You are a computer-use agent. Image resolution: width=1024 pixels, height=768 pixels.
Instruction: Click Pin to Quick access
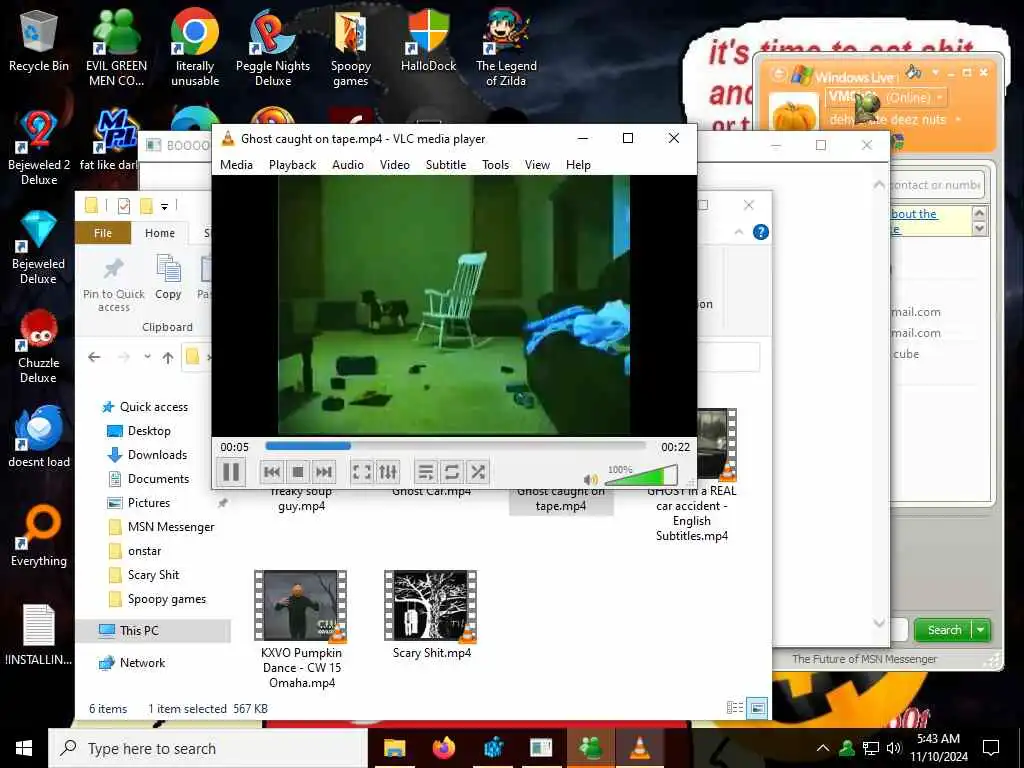coord(114,285)
